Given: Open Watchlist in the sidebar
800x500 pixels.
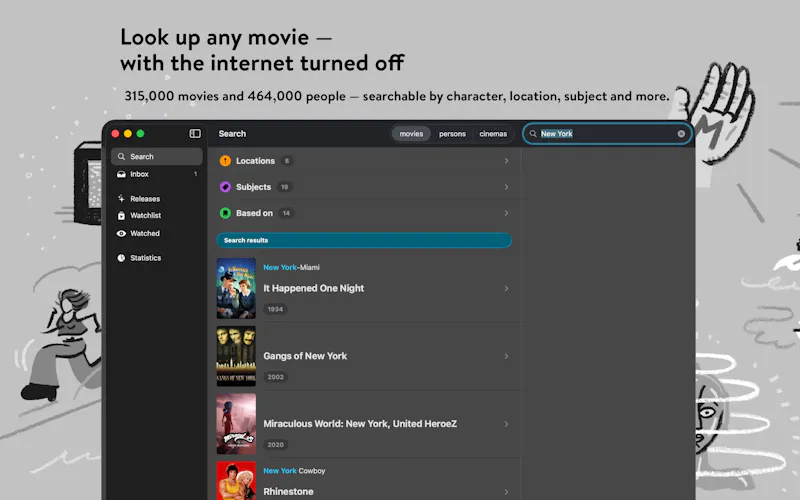Looking at the screenshot, I should tap(157, 216).
